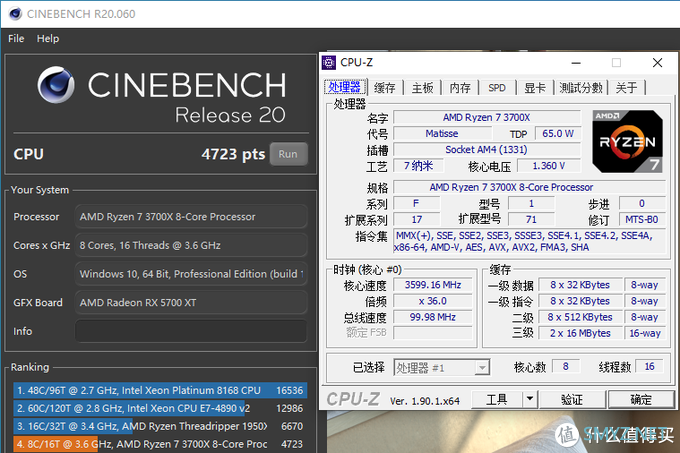Switch to the 主板 tab in CPU-Z
Screen dimensions: 680x453
[x=422, y=88]
